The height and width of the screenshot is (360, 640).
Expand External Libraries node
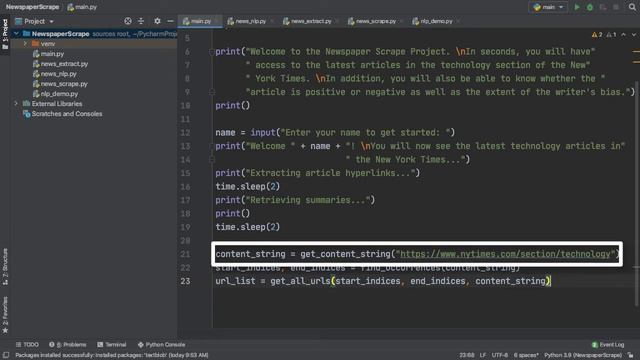16,104
